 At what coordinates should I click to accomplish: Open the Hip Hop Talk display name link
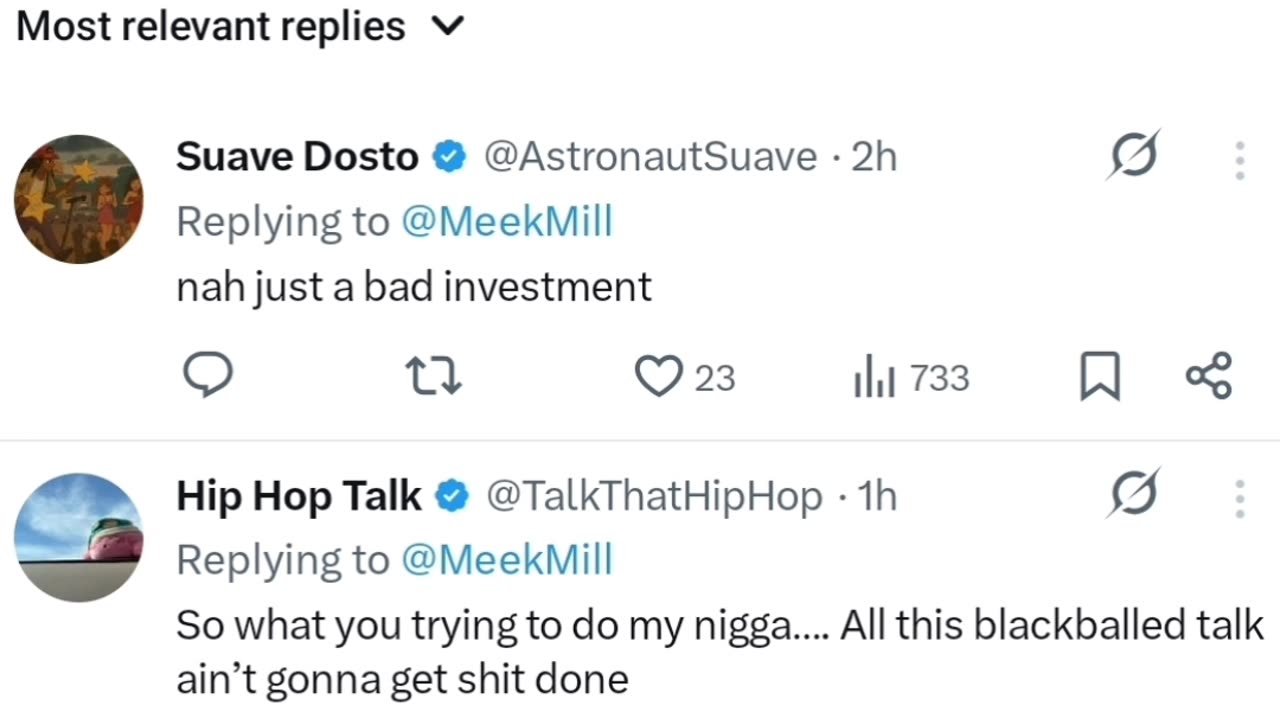[299, 496]
